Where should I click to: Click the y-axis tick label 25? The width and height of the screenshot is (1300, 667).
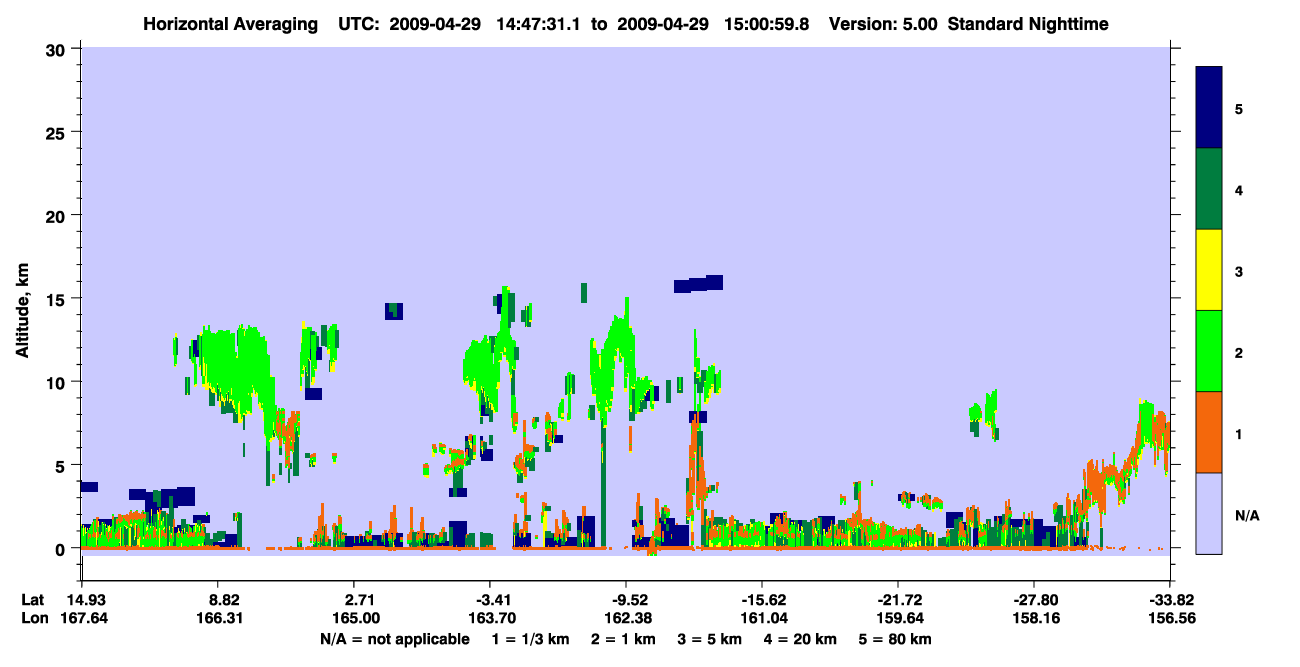57,132
